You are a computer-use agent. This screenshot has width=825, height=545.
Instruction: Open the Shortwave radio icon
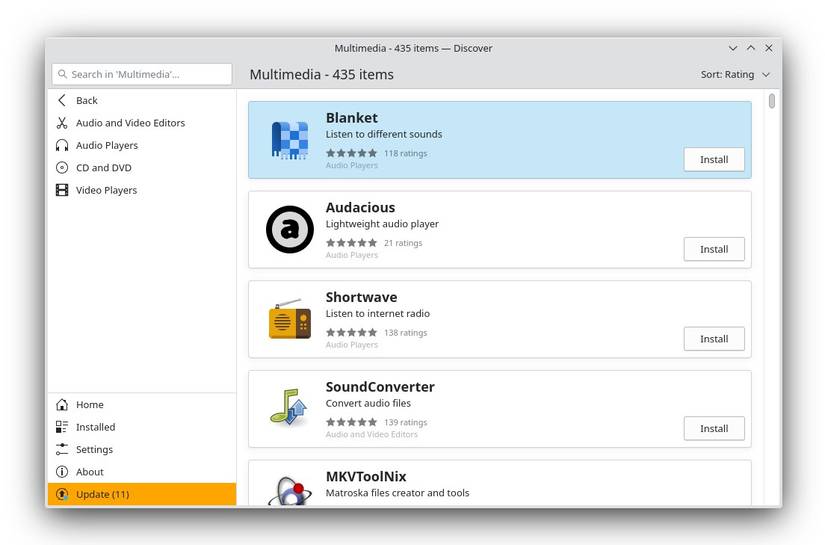click(x=289, y=319)
